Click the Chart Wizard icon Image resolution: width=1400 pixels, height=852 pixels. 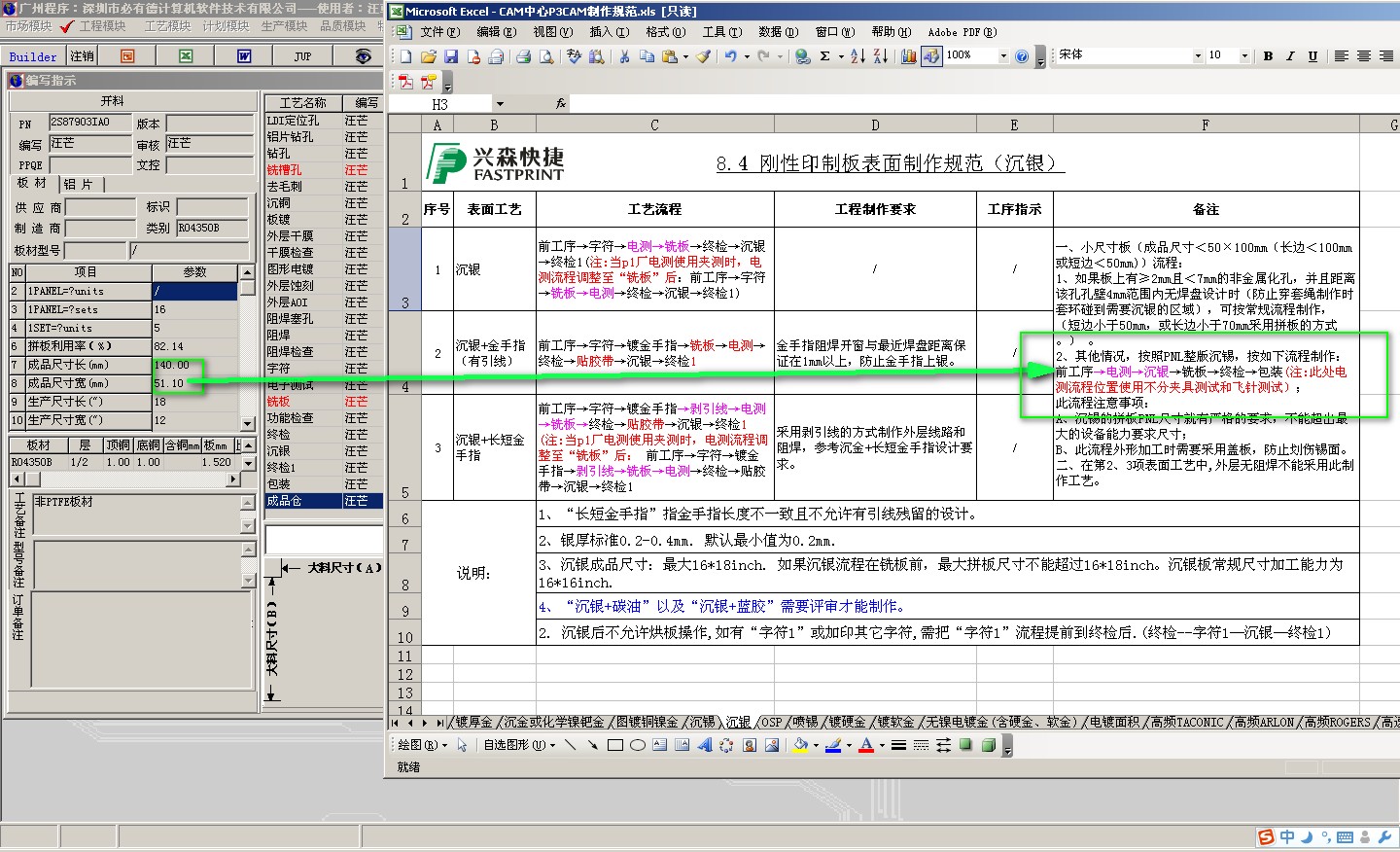(x=909, y=56)
